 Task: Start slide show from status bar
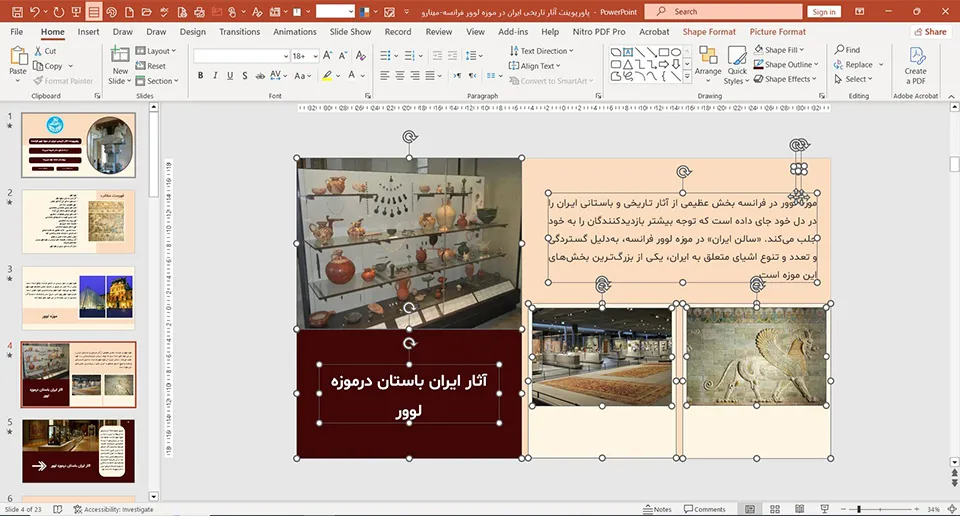click(824, 509)
